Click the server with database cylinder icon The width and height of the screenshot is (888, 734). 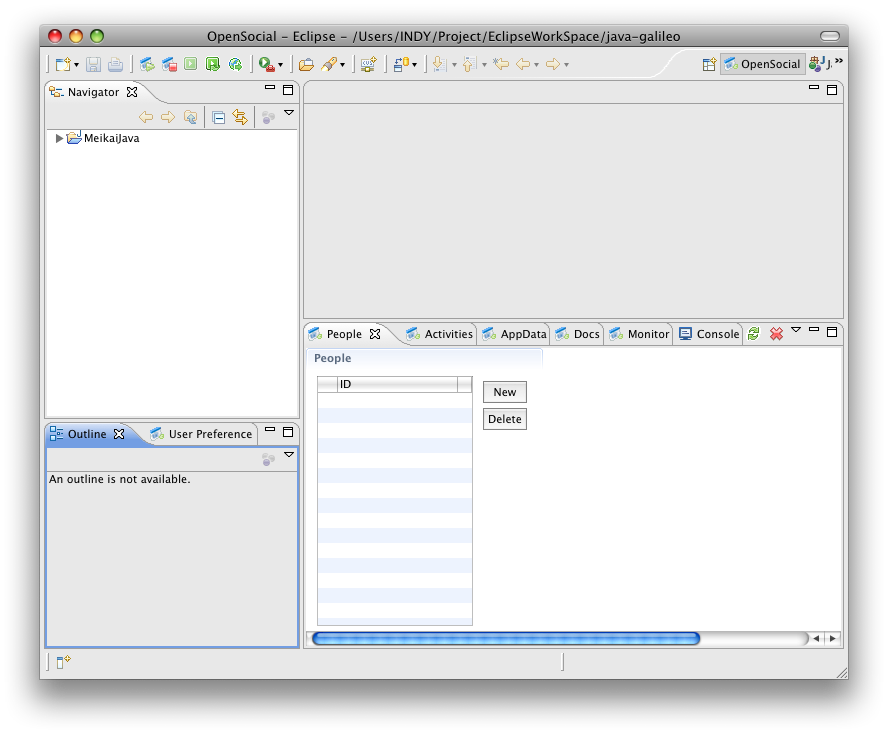(402, 65)
